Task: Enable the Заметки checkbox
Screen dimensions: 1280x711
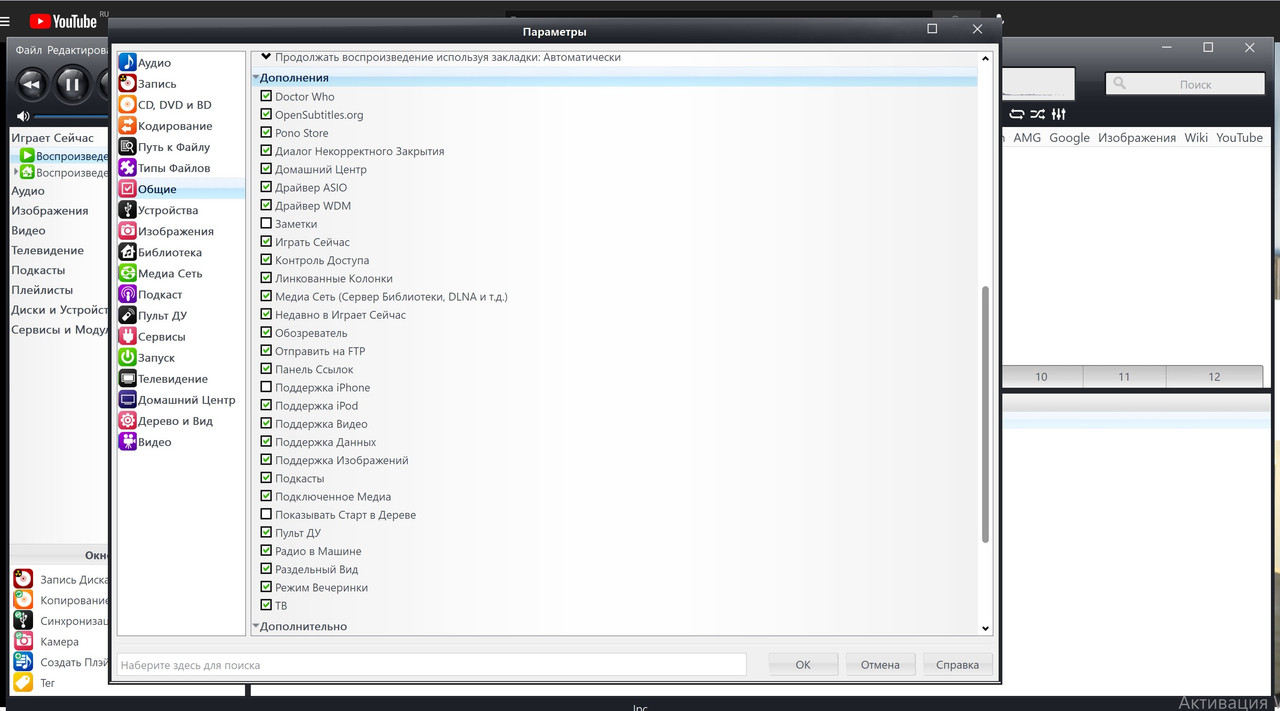Action: (x=266, y=224)
